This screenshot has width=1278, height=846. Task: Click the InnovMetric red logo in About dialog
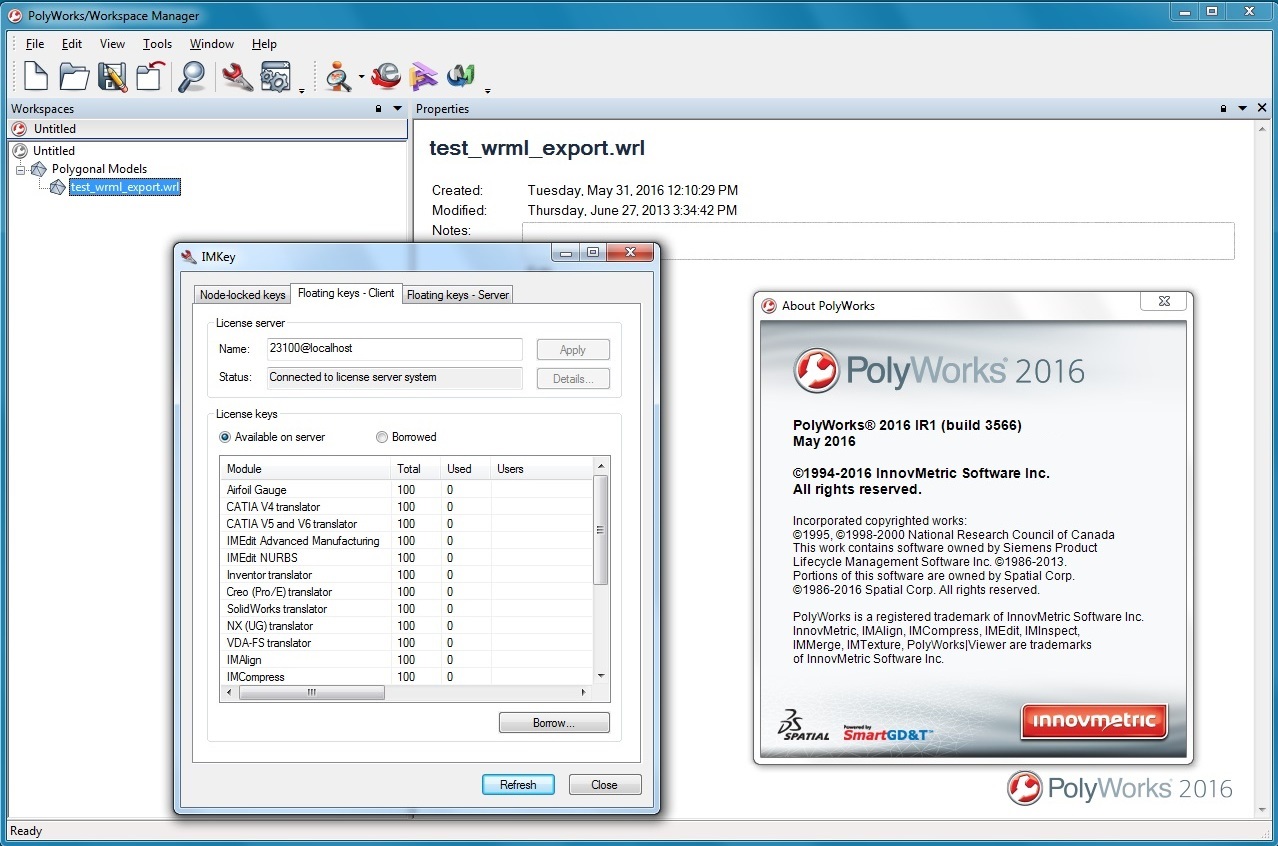tap(1094, 721)
